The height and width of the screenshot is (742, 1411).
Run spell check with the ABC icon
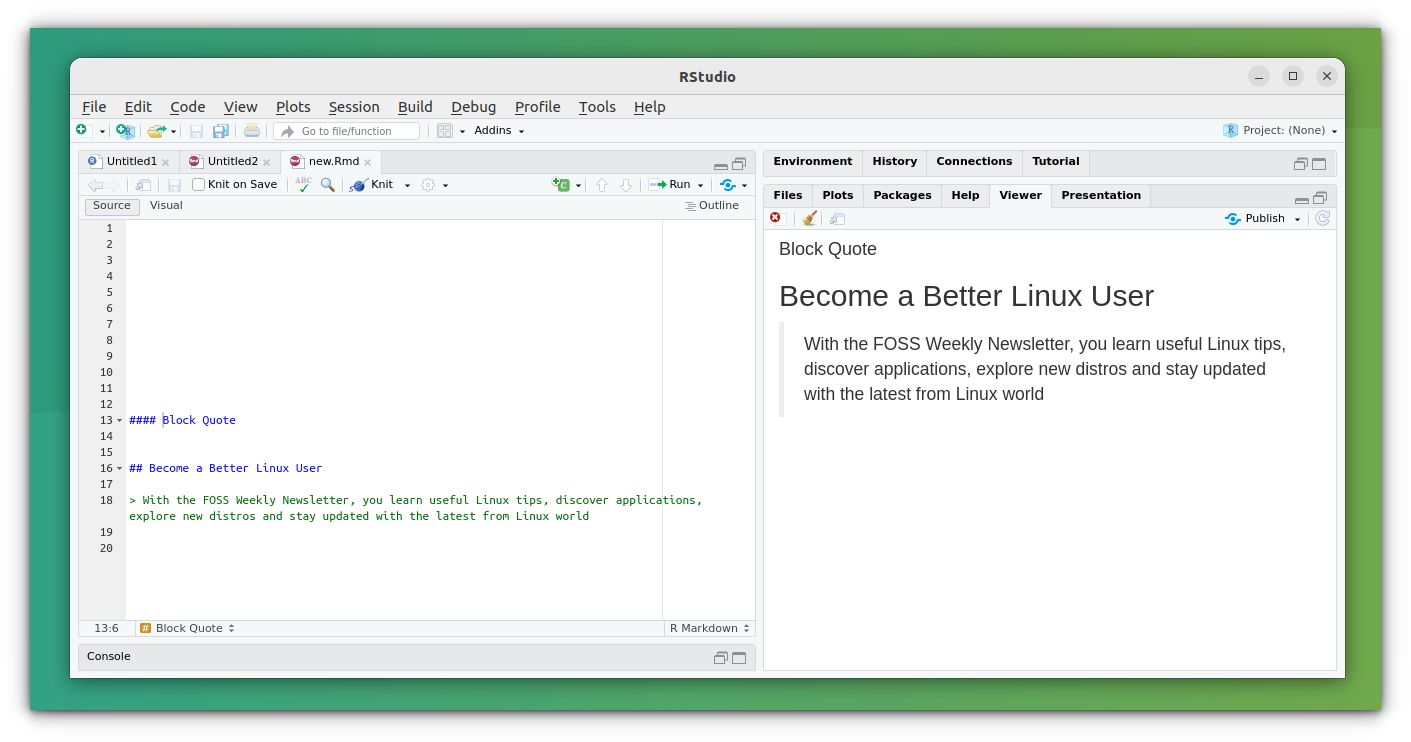point(302,184)
